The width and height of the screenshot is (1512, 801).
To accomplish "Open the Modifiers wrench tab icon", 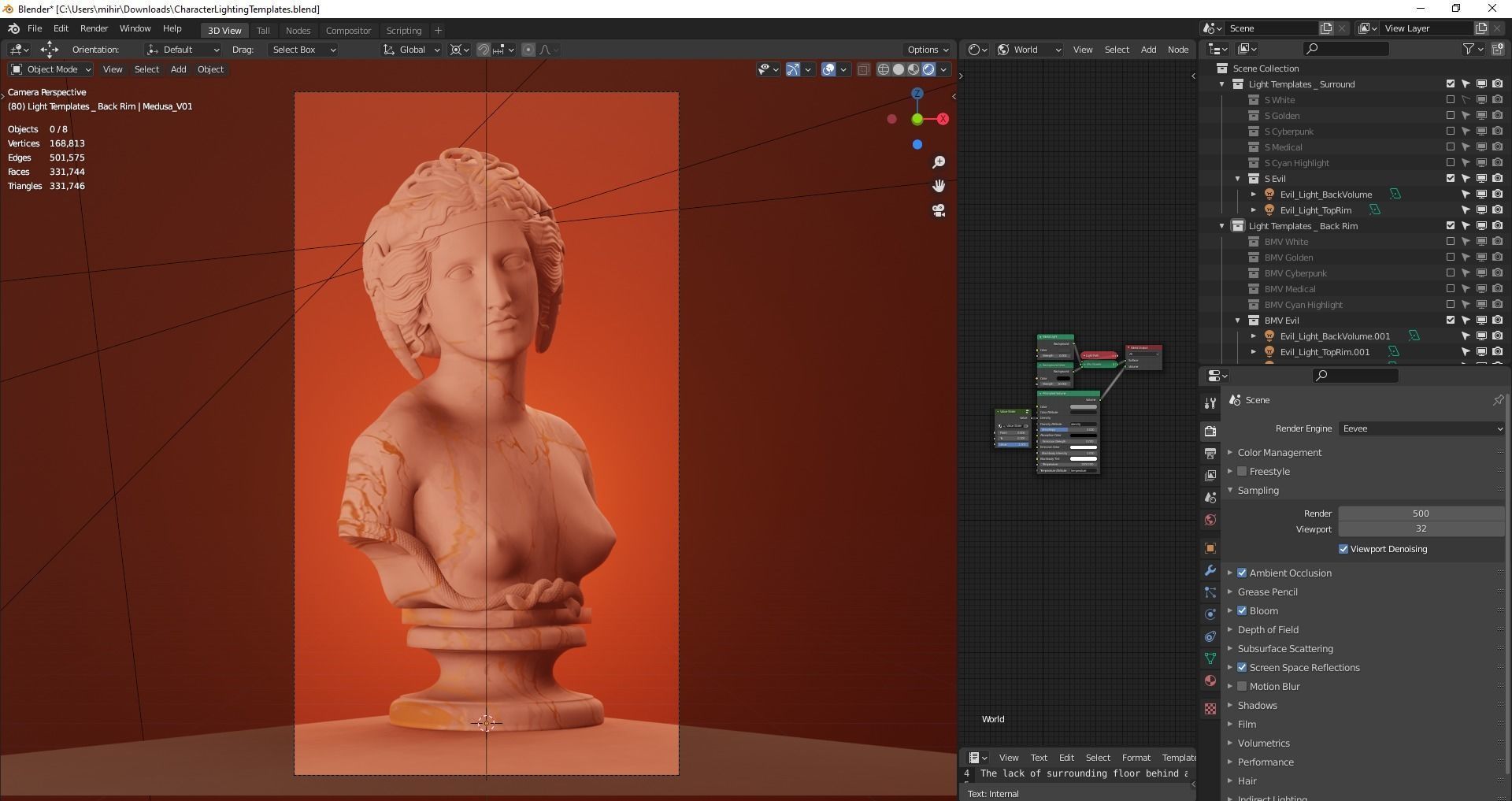I will pyautogui.click(x=1210, y=569).
